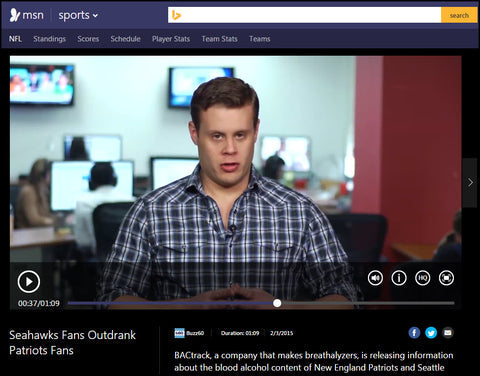Image resolution: width=480 pixels, height=376 pixels.
Task: Open the sports section dropdown
Action: (x=78, y=15)
